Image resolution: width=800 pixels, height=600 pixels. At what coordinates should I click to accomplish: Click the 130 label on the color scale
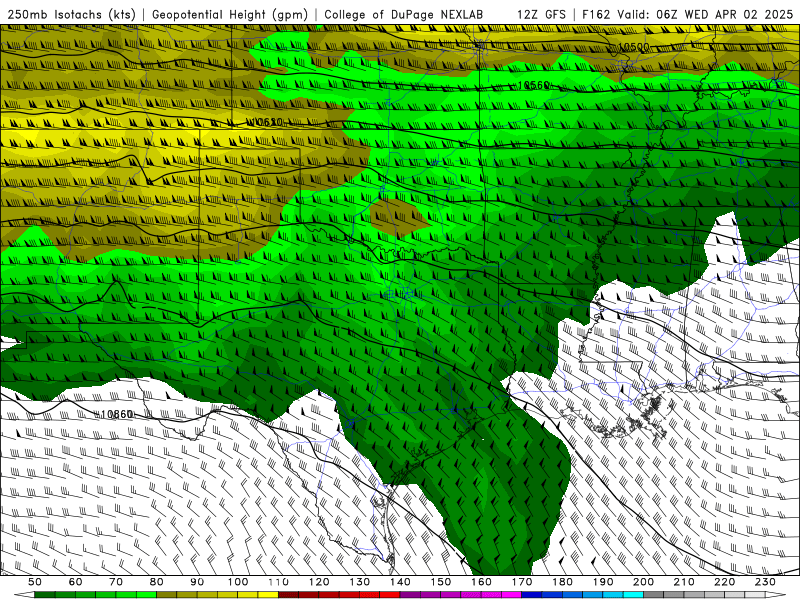click(x=360, y=582)
